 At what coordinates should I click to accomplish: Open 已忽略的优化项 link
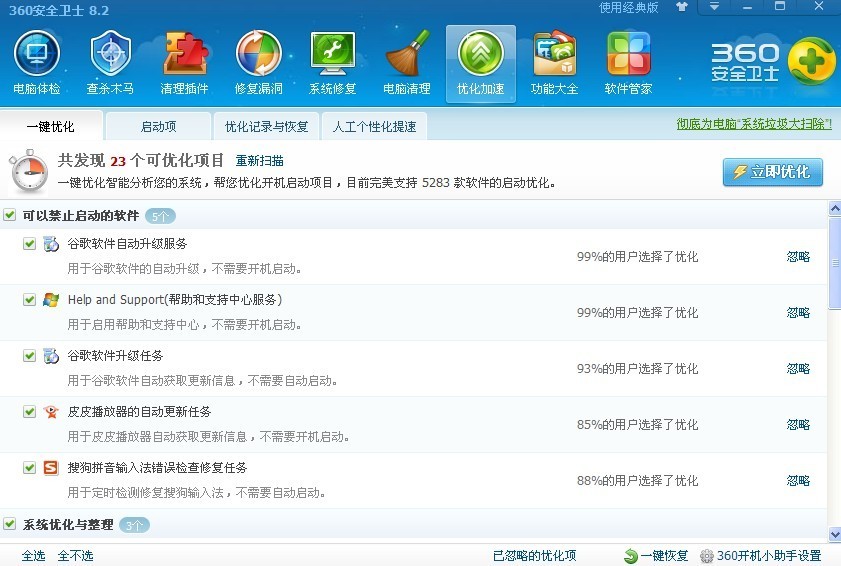point(535,556)
